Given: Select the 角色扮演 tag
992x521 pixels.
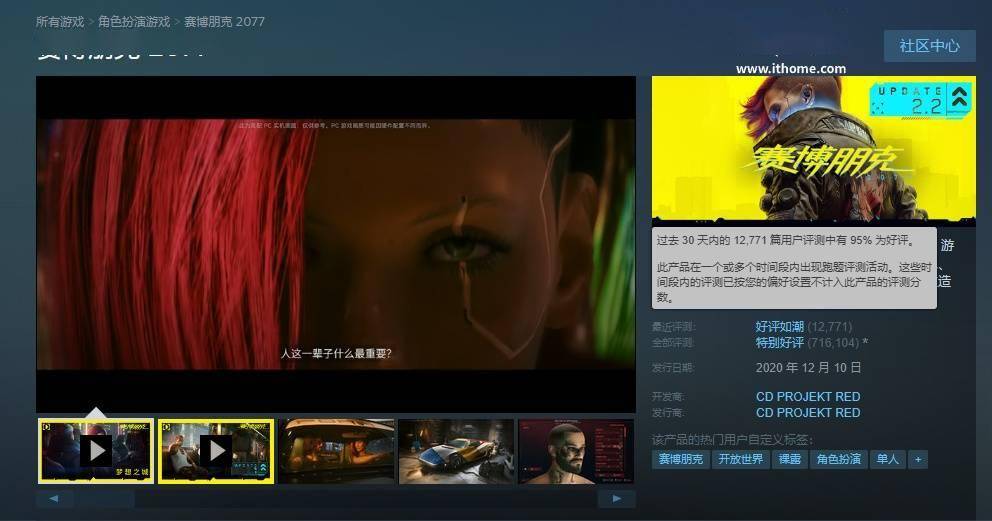Looking at the screenshot, I should tap(839, 459).
